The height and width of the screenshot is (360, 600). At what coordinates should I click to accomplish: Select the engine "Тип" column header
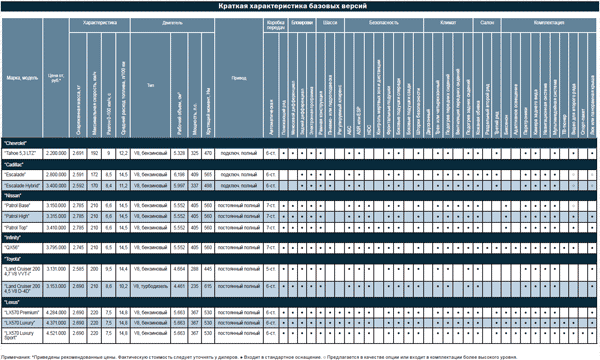click(150, 85)
